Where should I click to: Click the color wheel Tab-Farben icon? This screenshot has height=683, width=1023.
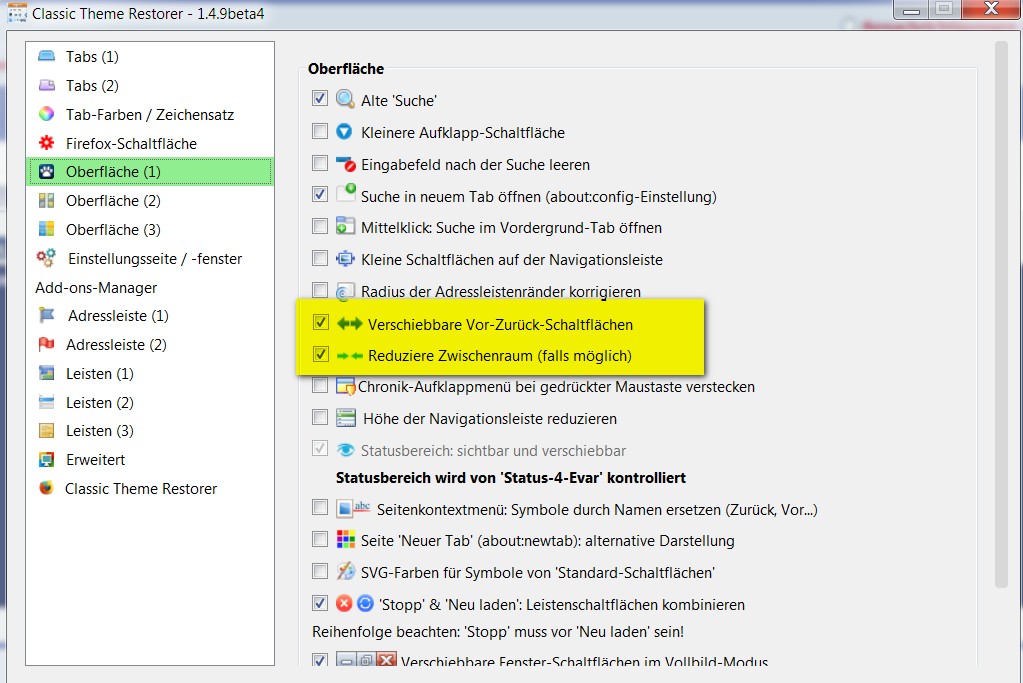tap(46, 114)
